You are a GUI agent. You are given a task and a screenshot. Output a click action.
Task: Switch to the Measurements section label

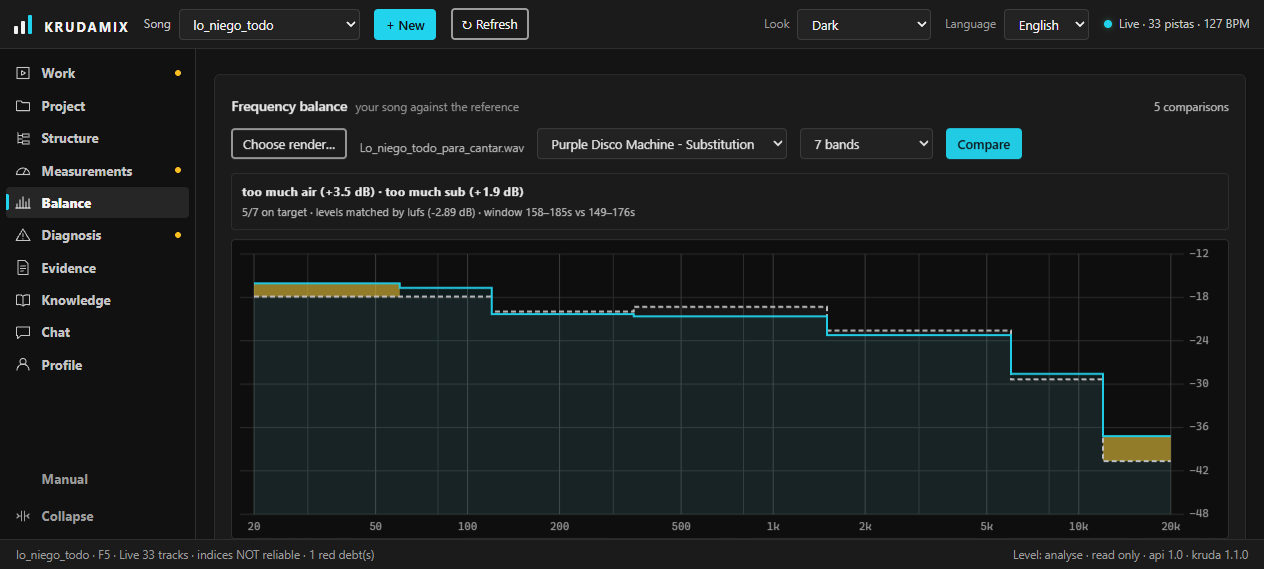(87, 171)
